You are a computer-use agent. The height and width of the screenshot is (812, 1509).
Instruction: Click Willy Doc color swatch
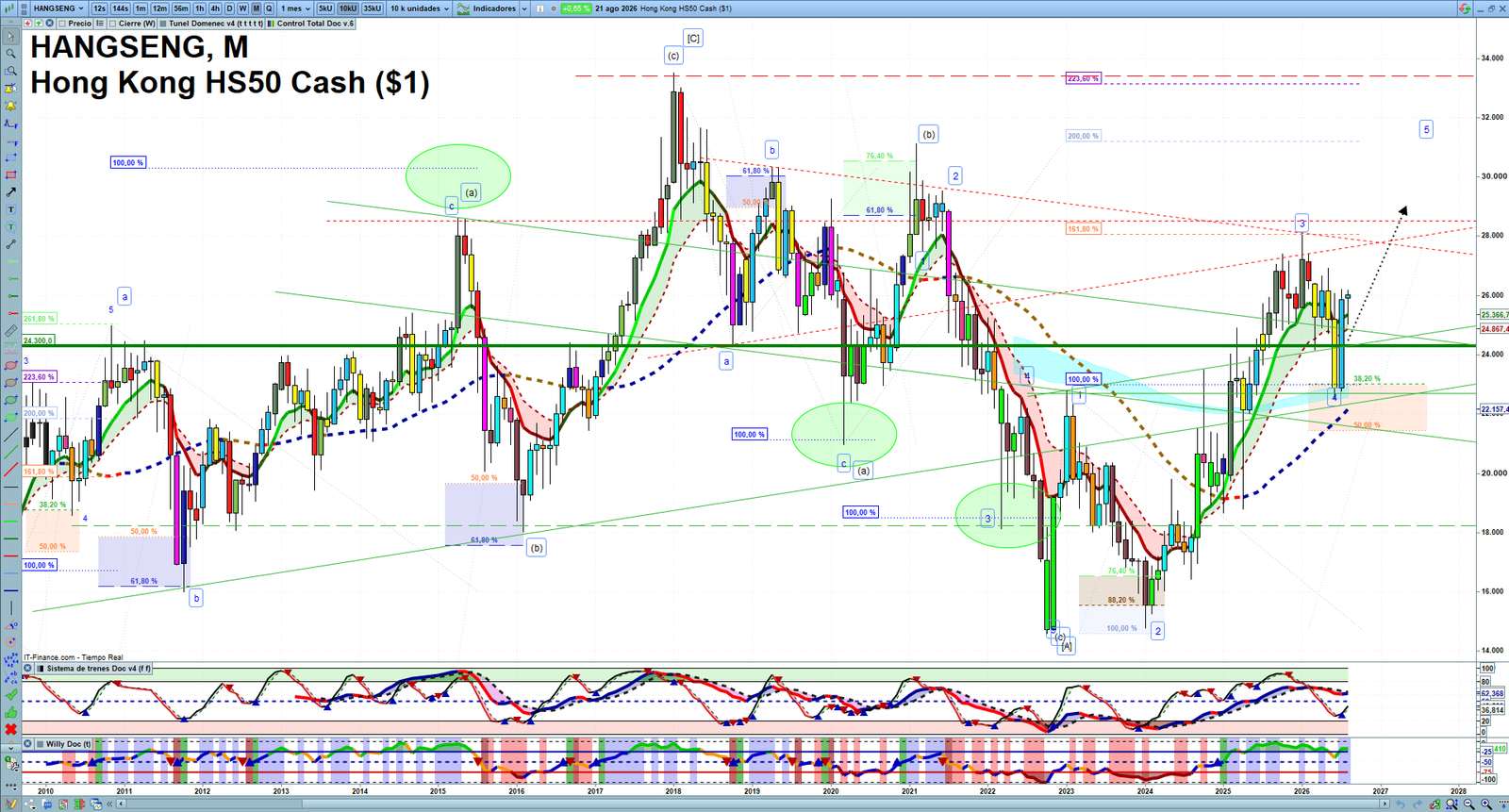(x=41, y=744)
